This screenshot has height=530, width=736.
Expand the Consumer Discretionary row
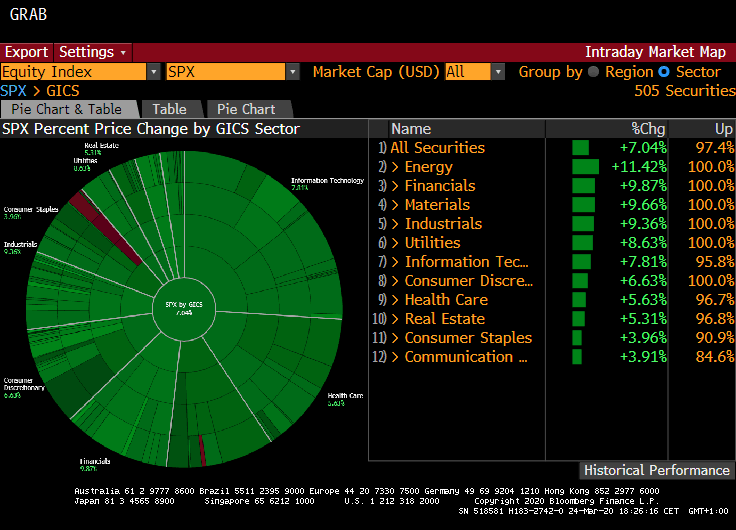[x=395, y=281]
